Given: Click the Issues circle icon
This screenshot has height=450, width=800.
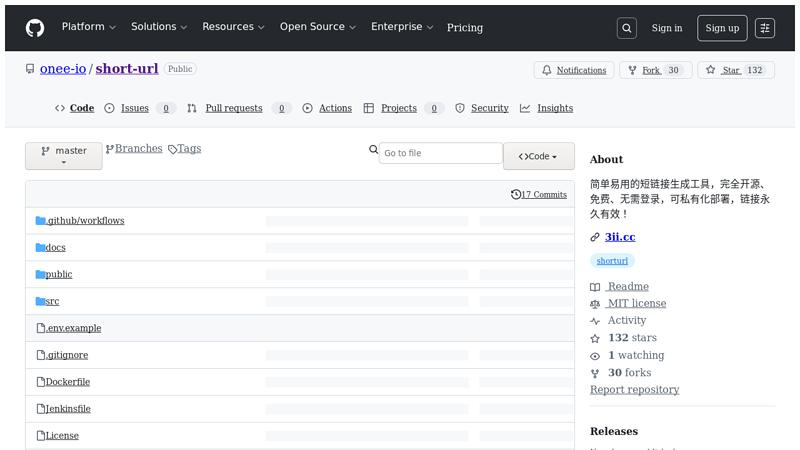Looking at the screenshot, I should 109,108.
